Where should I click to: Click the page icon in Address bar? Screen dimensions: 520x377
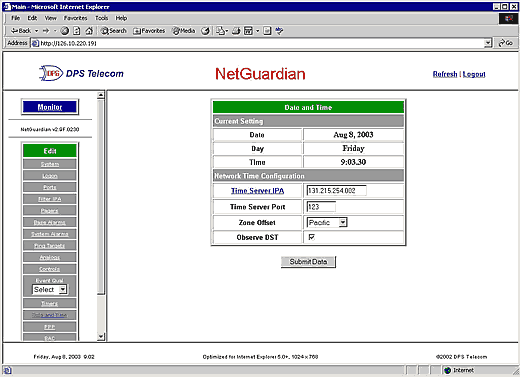(35, 43)
